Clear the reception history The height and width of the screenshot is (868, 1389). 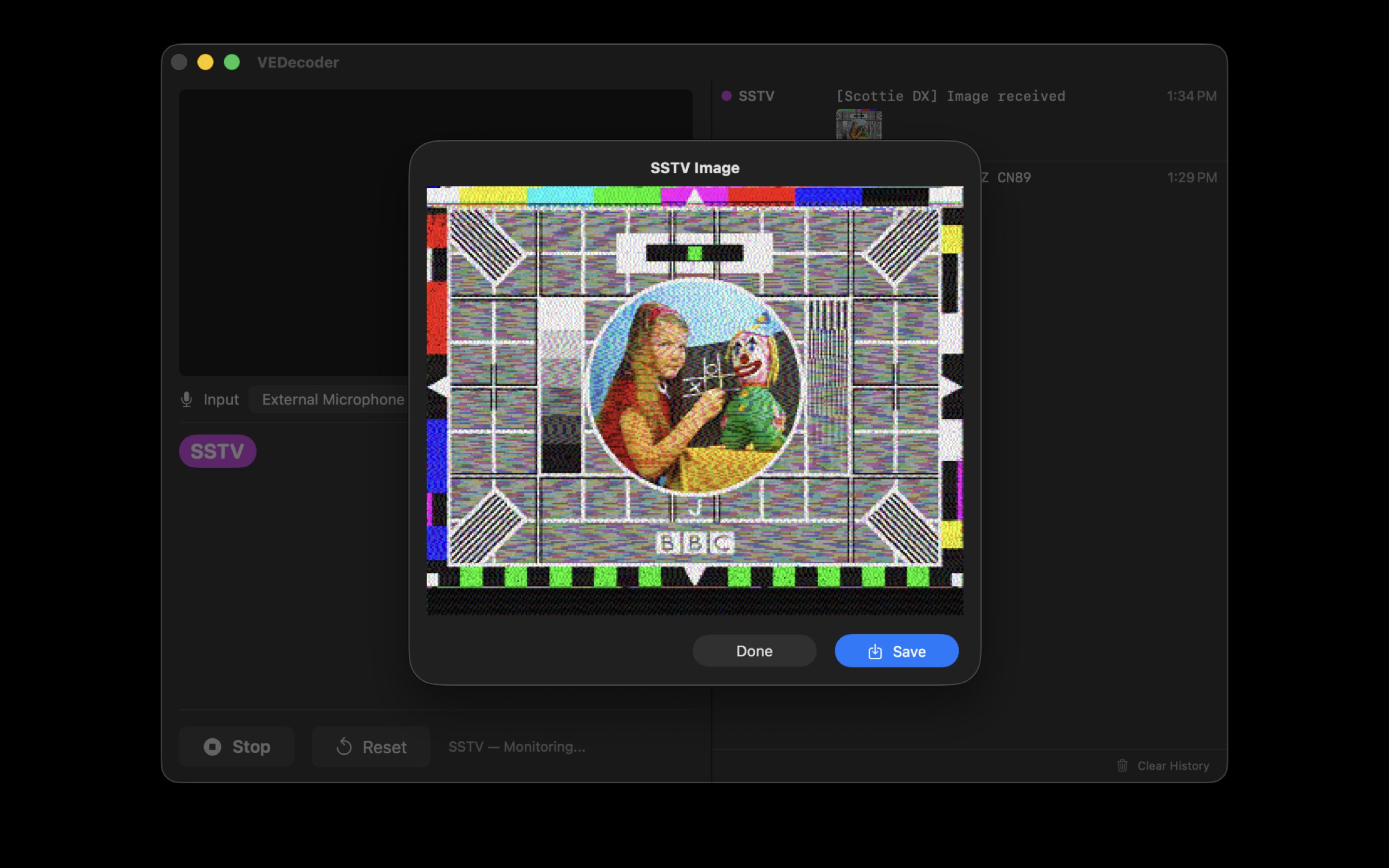pyautogui.click(x=1172, y=766)
